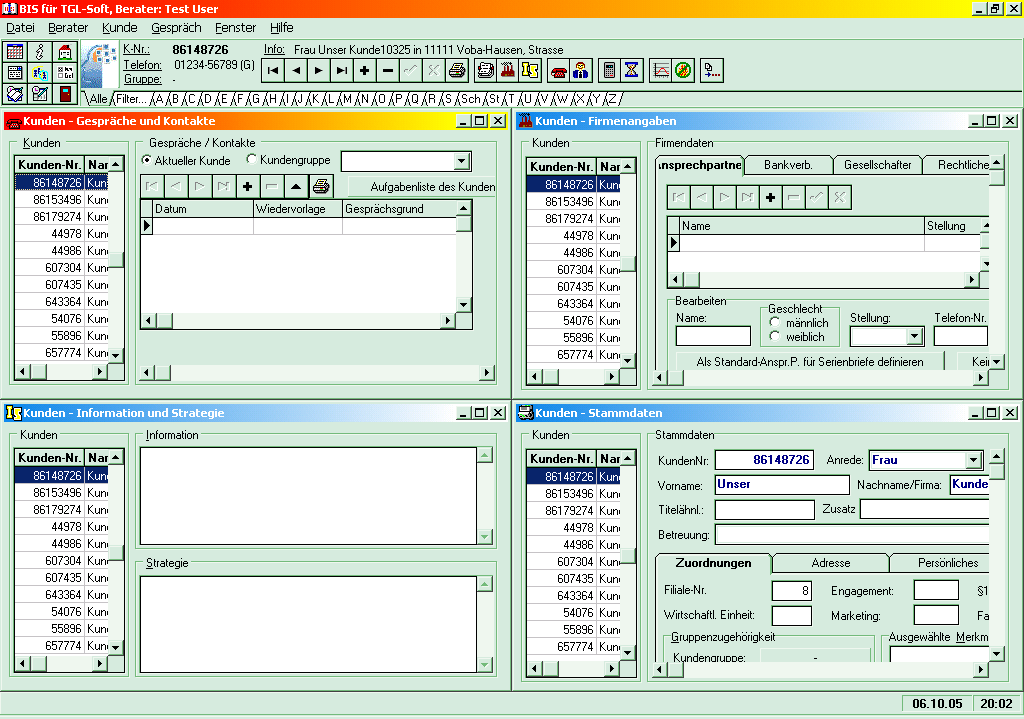Click the green crossed-out circle toolbar icon
This screenshot has width=1024, height=719.
coord(682,71)
